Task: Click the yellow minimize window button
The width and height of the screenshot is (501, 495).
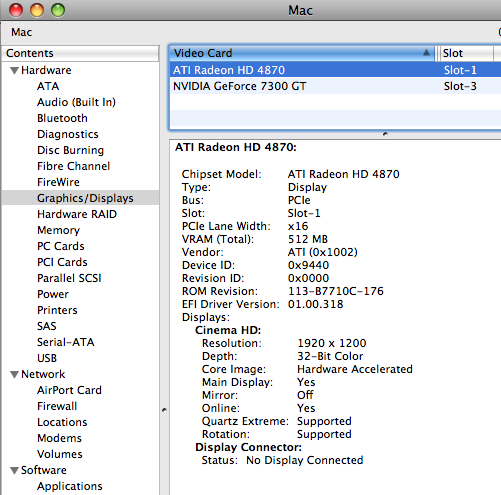Action: [37, 10]
